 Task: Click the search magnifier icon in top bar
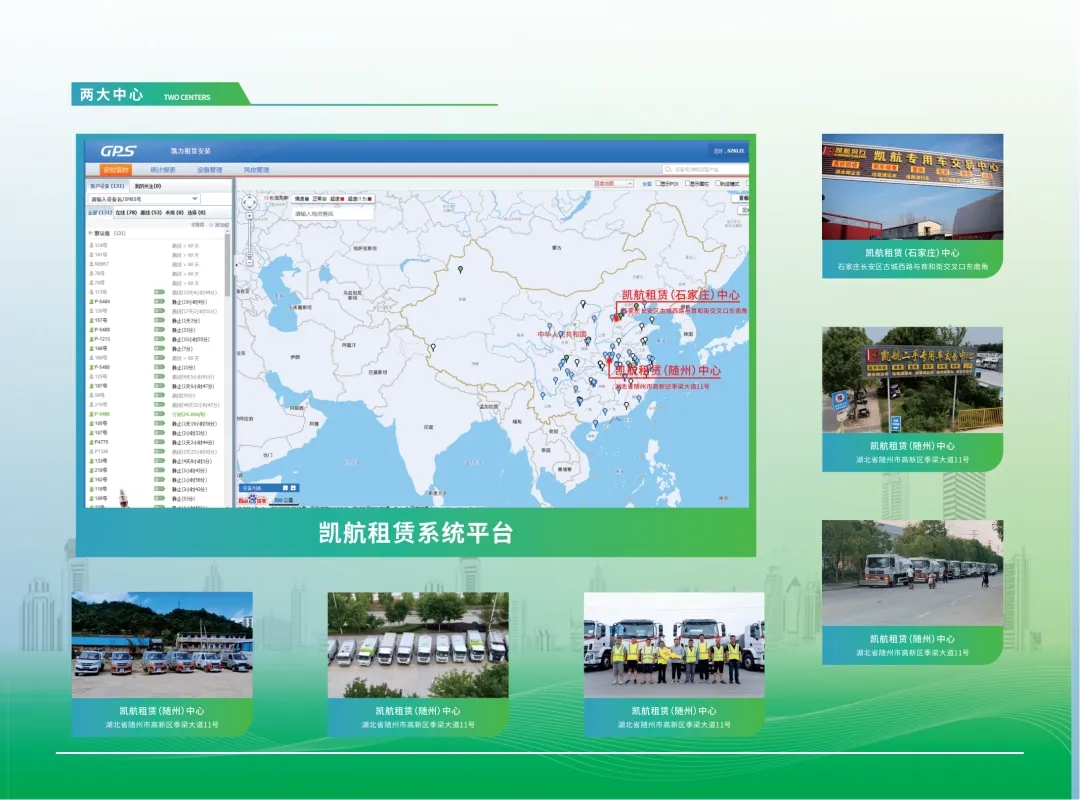coord(668,170)
